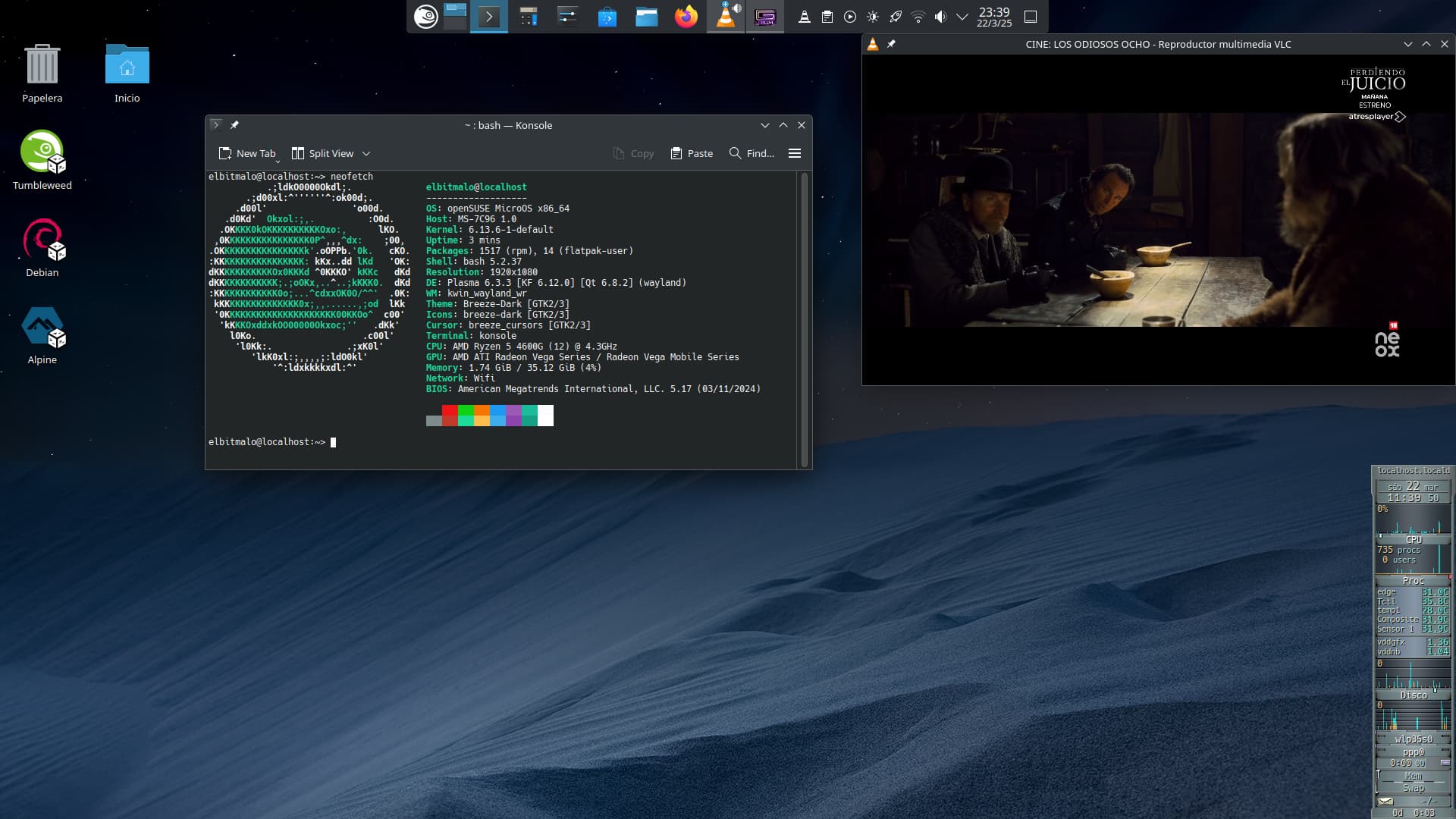Toggle the pin on VLC window
This screenshot has width=1456, height=819.
click(x=891, y=44)
